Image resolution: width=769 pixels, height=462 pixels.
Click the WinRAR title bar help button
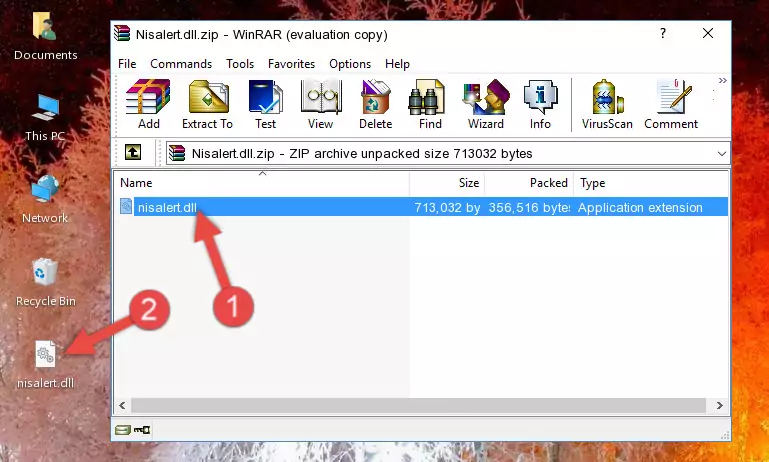(663, 33)
